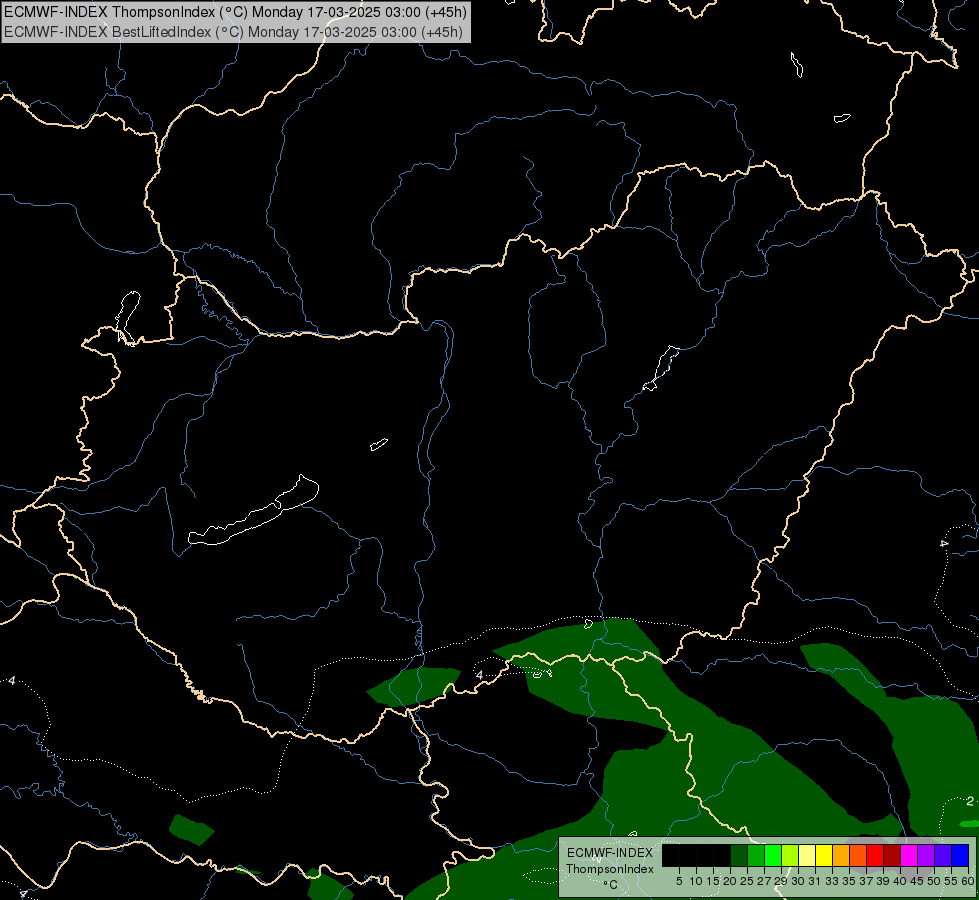This screenshot has width=979, height=900.
Task: Click the legend scale value 27
Action: (x=764, y=881)
